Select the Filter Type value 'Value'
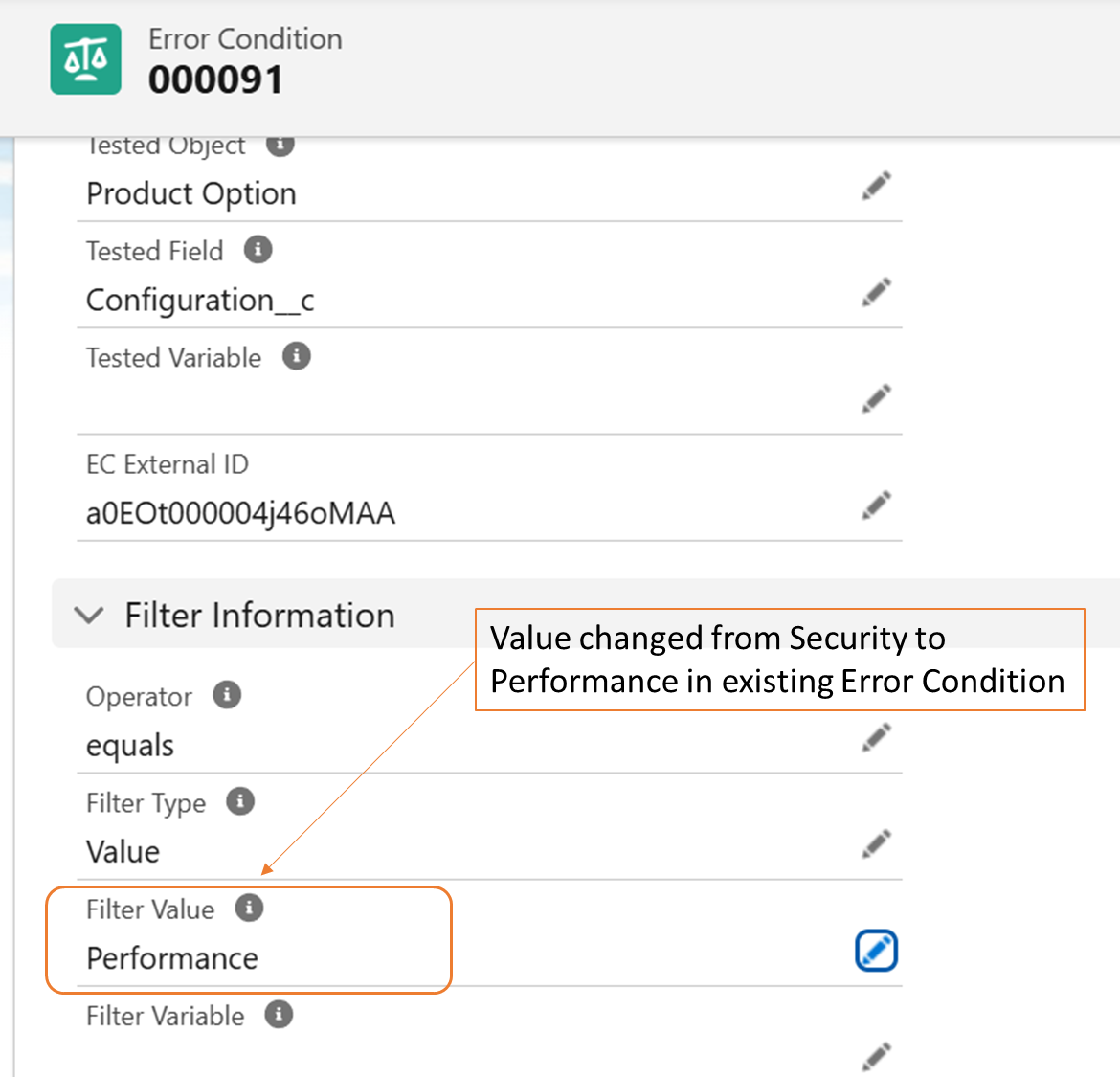Viewport: 1120px width, 1077px height. pyautogui.click(x=123, y=852)
